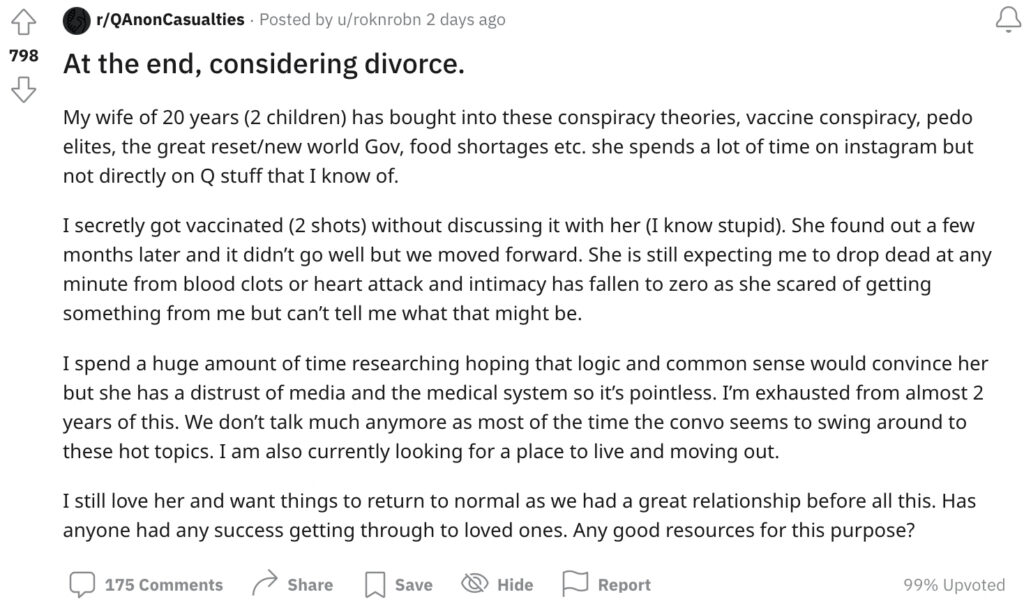The image size is (1024, 606).
Task: Open the r/QAnonCasualties subreddit link
Action: (x=170, y=20)
